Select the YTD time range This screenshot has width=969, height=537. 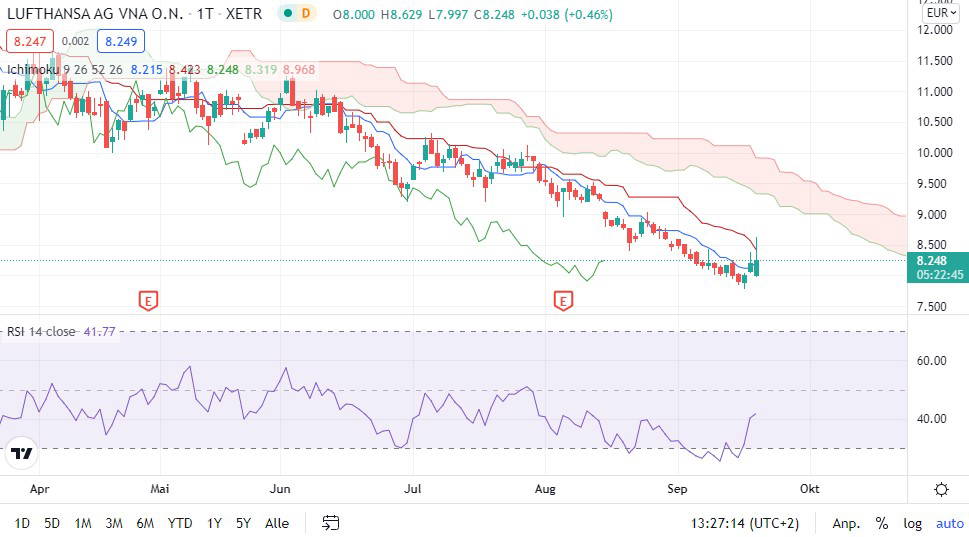(180, 523)
